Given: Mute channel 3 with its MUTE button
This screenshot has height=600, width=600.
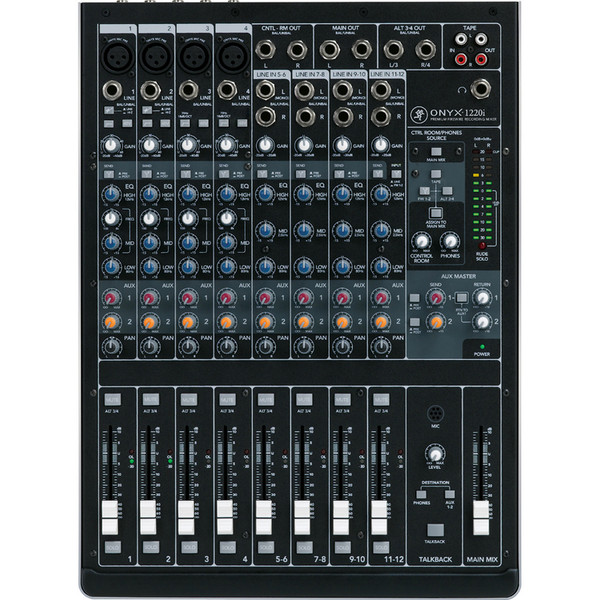Looking at the screenshot, I should coord(189,399).
